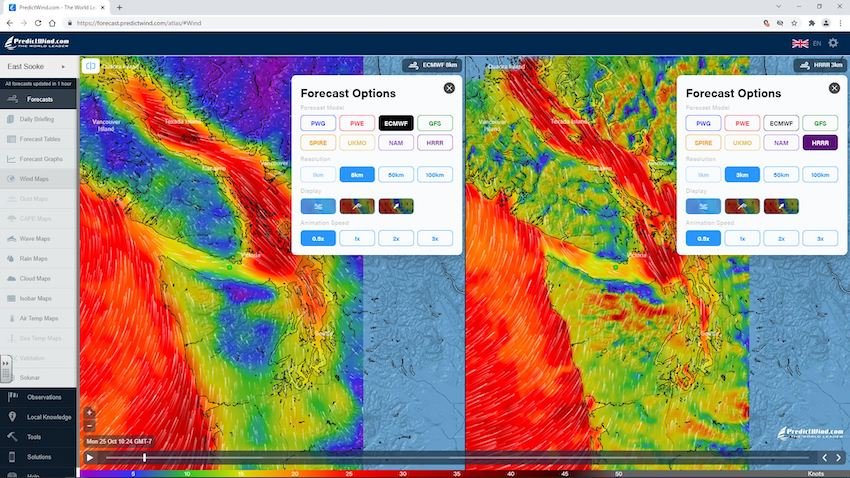Click the browser address bar
This screenshot has height=478, width=850.
tap(412, 23)
